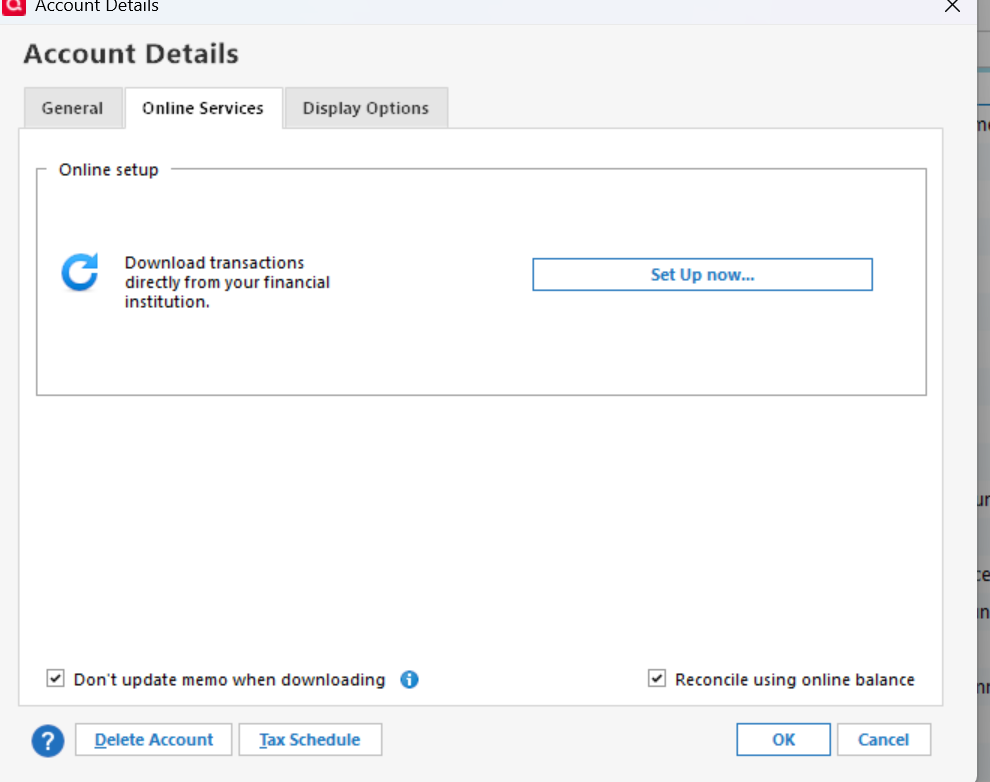This screenshot has height=782, width=990.
Task: Open the Tax Schedule button
Action: click(310, 740)
